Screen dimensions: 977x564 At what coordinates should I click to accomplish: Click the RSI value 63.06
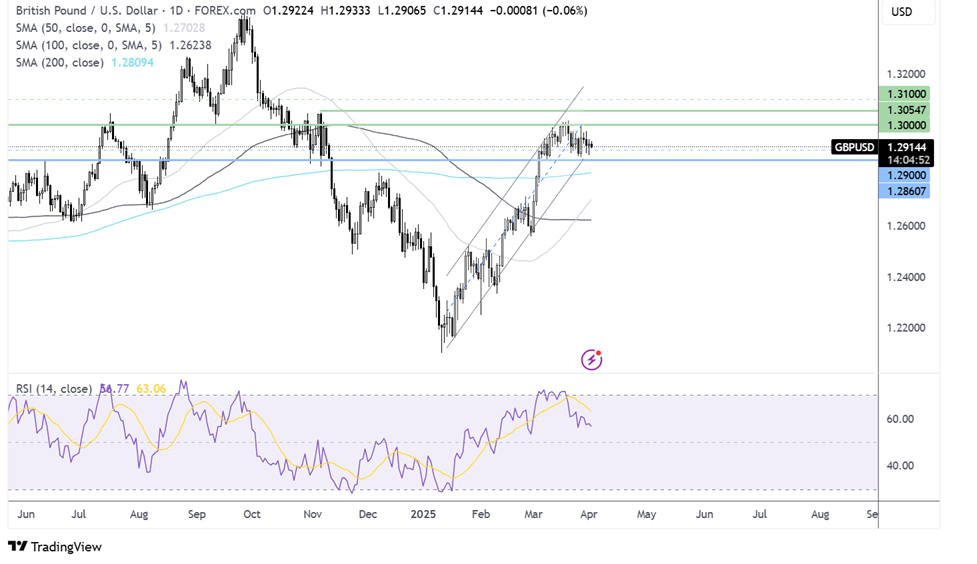(x=151, y=389)
